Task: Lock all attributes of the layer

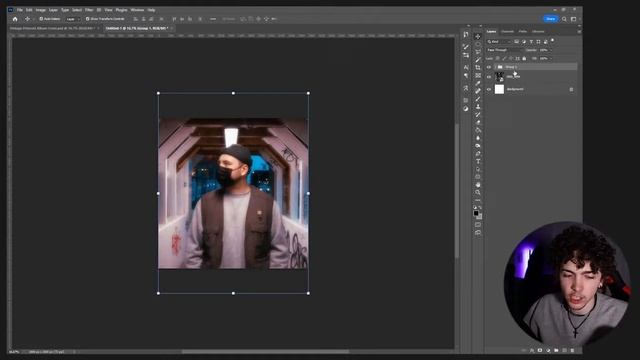Action: [524, 58]
